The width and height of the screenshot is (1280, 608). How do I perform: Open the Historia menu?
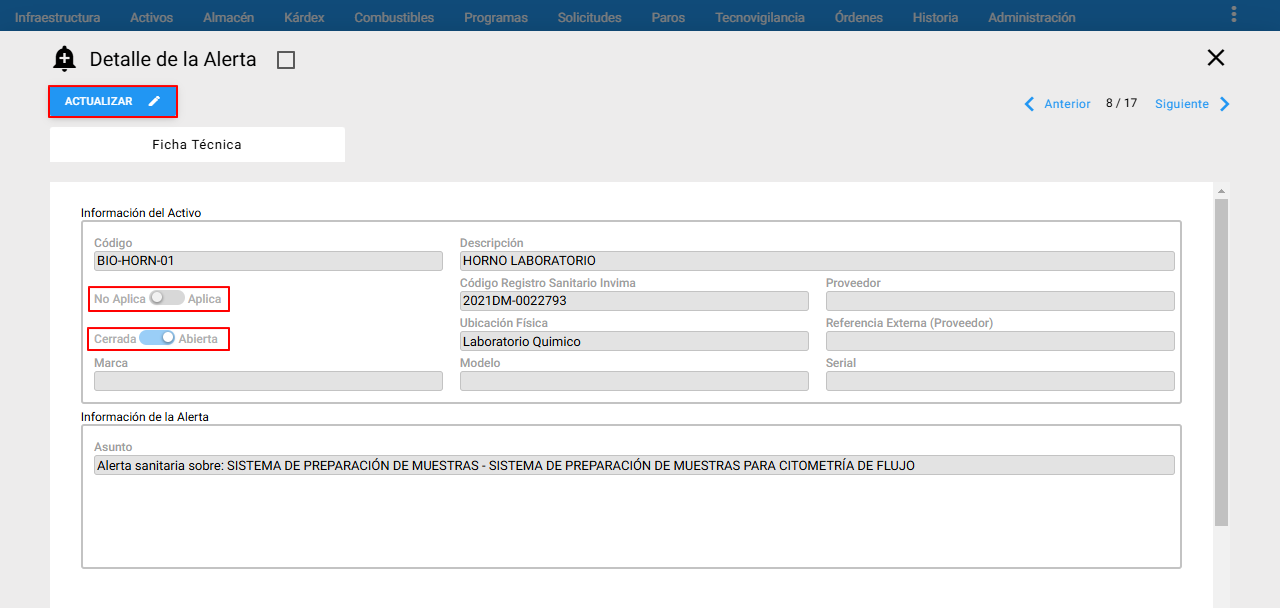[x=935, y=17]
